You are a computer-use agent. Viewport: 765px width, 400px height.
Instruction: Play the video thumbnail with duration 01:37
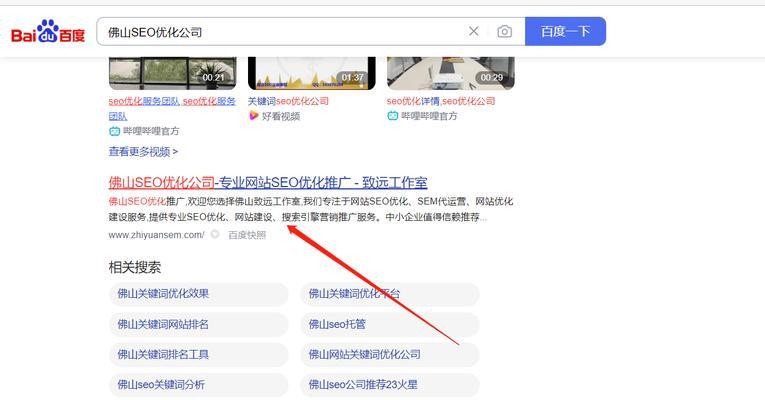(312, 73)
